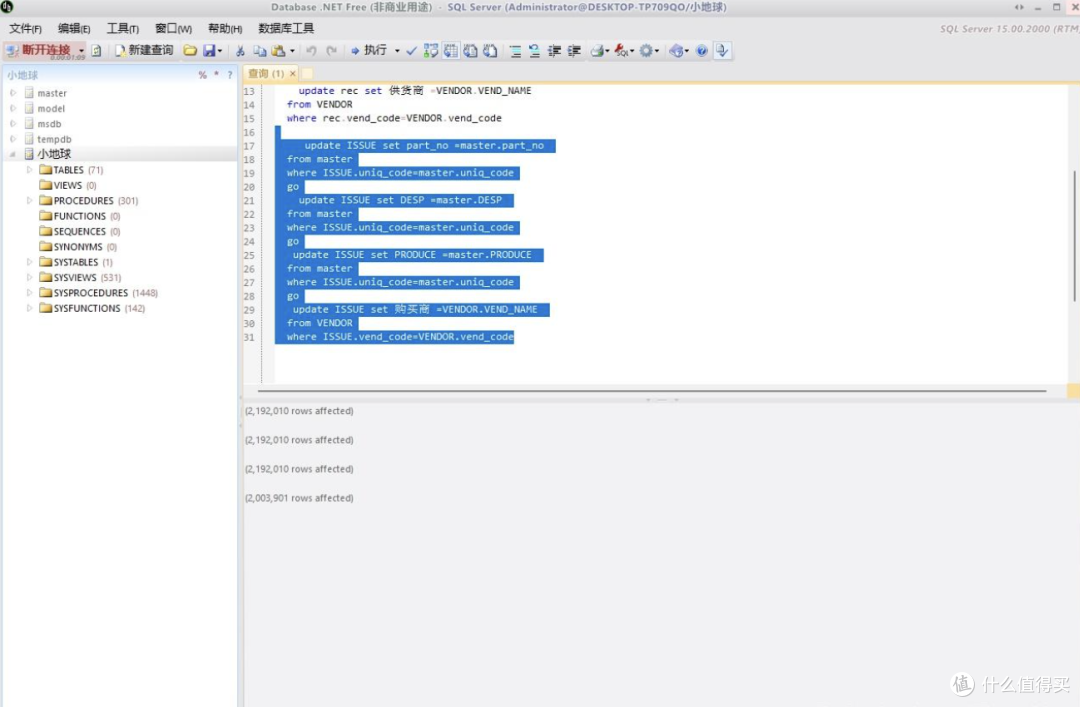
Task: Click the cut scissors icon
Action: pos(240,51)
